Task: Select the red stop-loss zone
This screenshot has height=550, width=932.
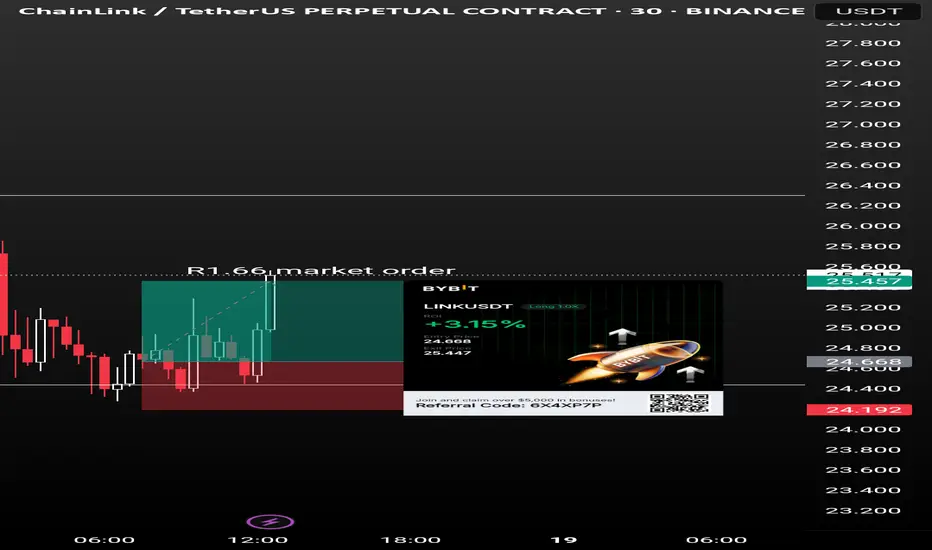Action: 272,386
